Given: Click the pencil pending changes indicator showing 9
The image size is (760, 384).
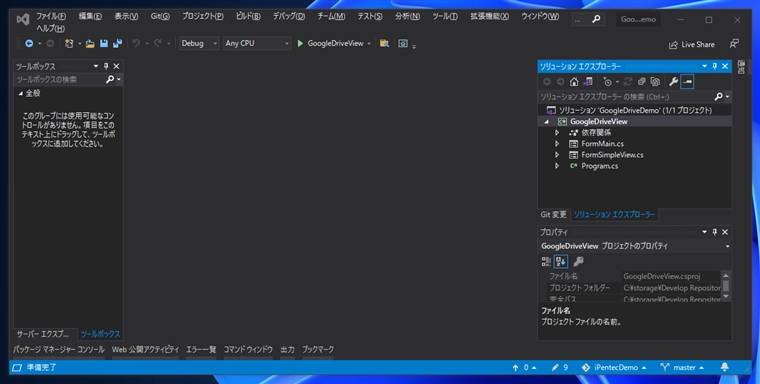Looking at the screenshot, I should [x=560, y=368].
